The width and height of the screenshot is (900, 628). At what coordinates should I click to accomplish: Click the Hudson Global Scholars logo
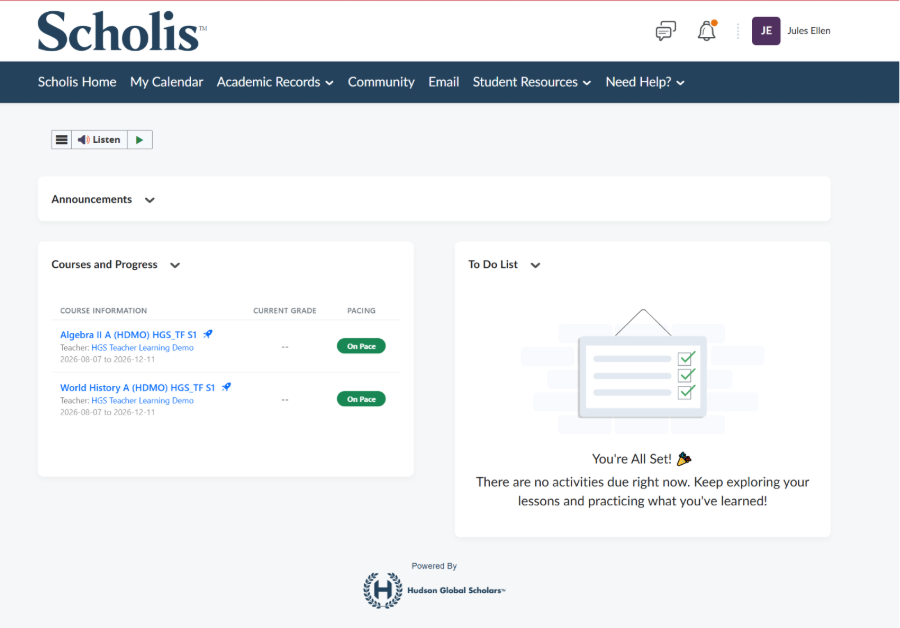tap(434, 590)
